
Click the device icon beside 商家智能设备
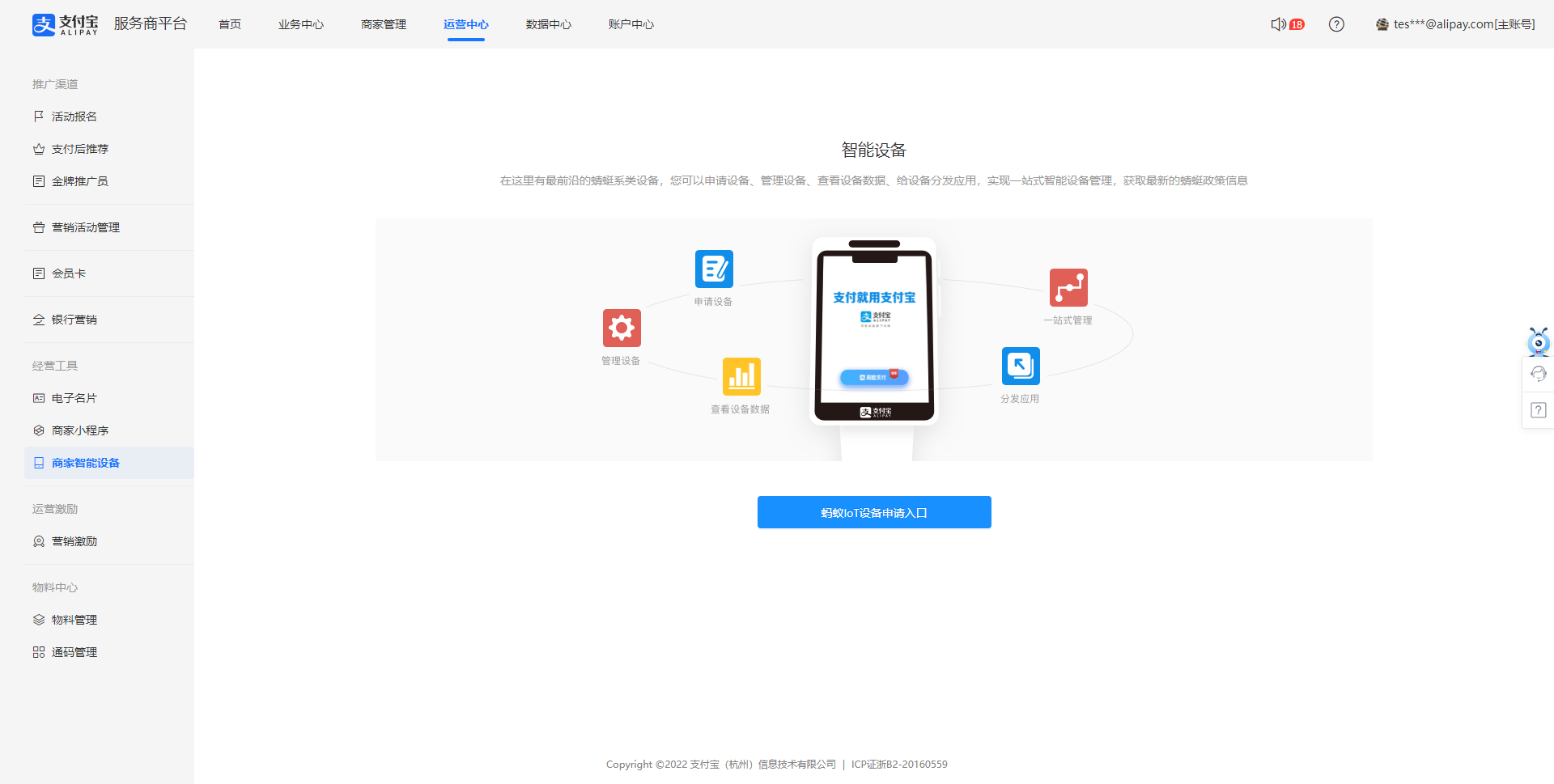click(x=39, y=463)
